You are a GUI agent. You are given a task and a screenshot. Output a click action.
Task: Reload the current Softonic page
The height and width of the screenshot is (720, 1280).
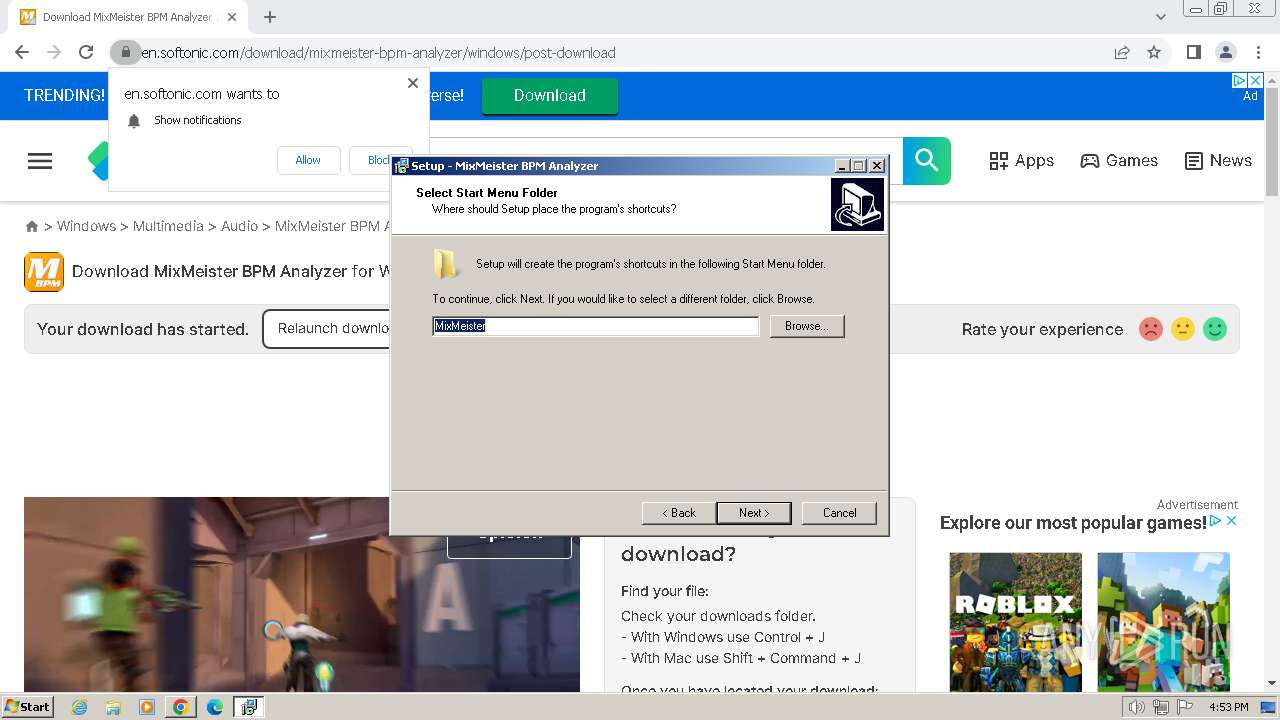point(86,53)
